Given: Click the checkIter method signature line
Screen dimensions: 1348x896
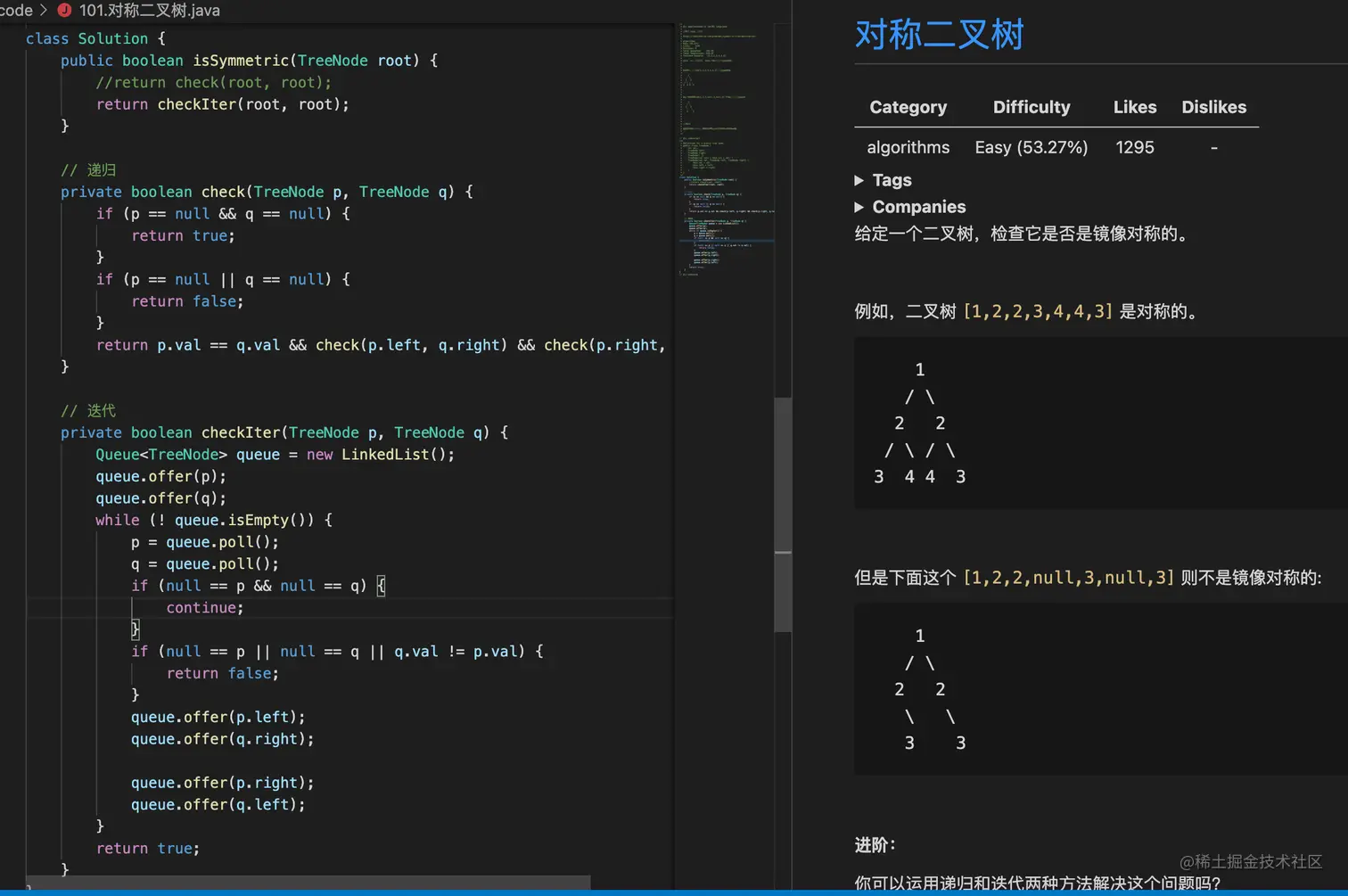Looking at the screenshot, I should [x=284, y=432].
